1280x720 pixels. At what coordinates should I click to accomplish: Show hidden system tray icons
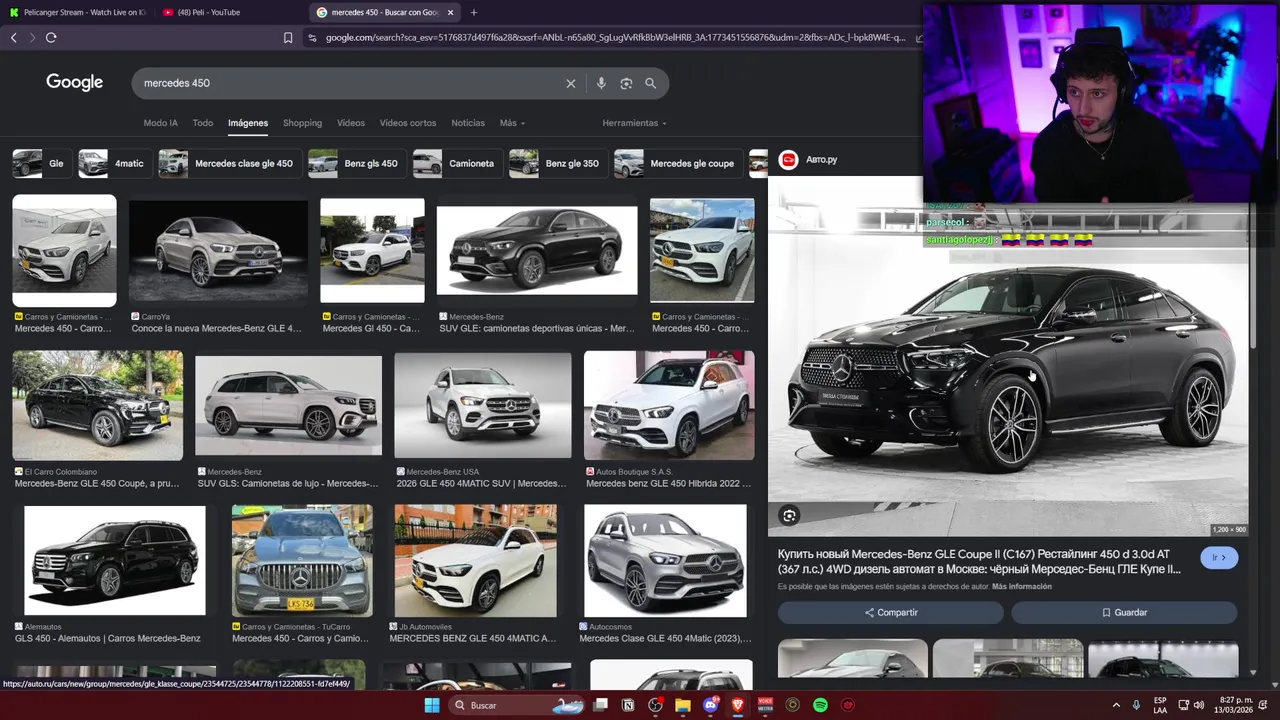point(1116,705)
